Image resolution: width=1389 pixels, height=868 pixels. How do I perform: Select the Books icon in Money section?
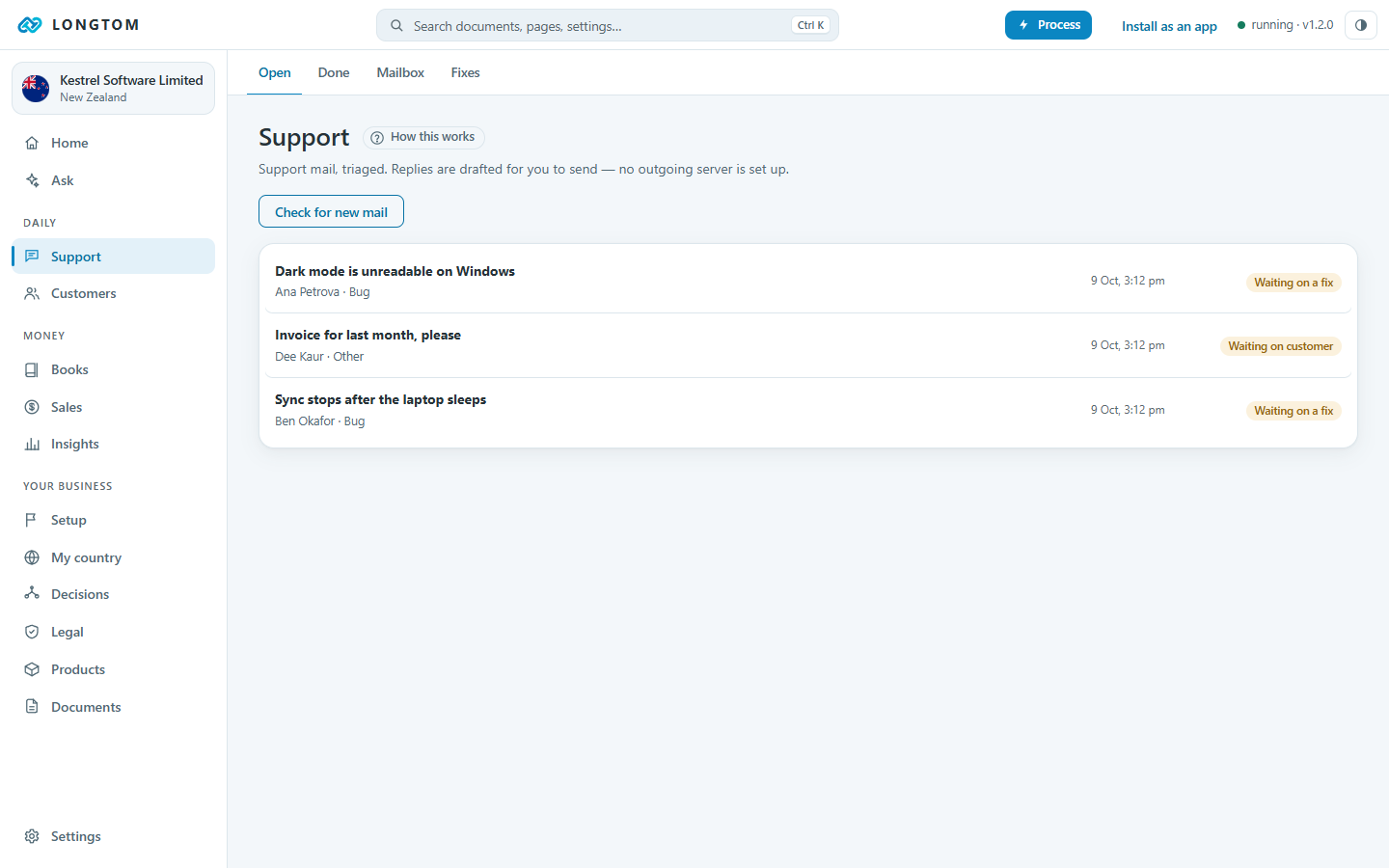click(x=32, y=369)
